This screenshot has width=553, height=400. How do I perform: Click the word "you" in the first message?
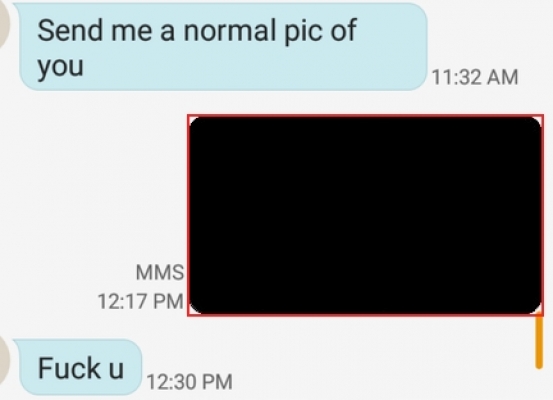(x=60, y=67)
